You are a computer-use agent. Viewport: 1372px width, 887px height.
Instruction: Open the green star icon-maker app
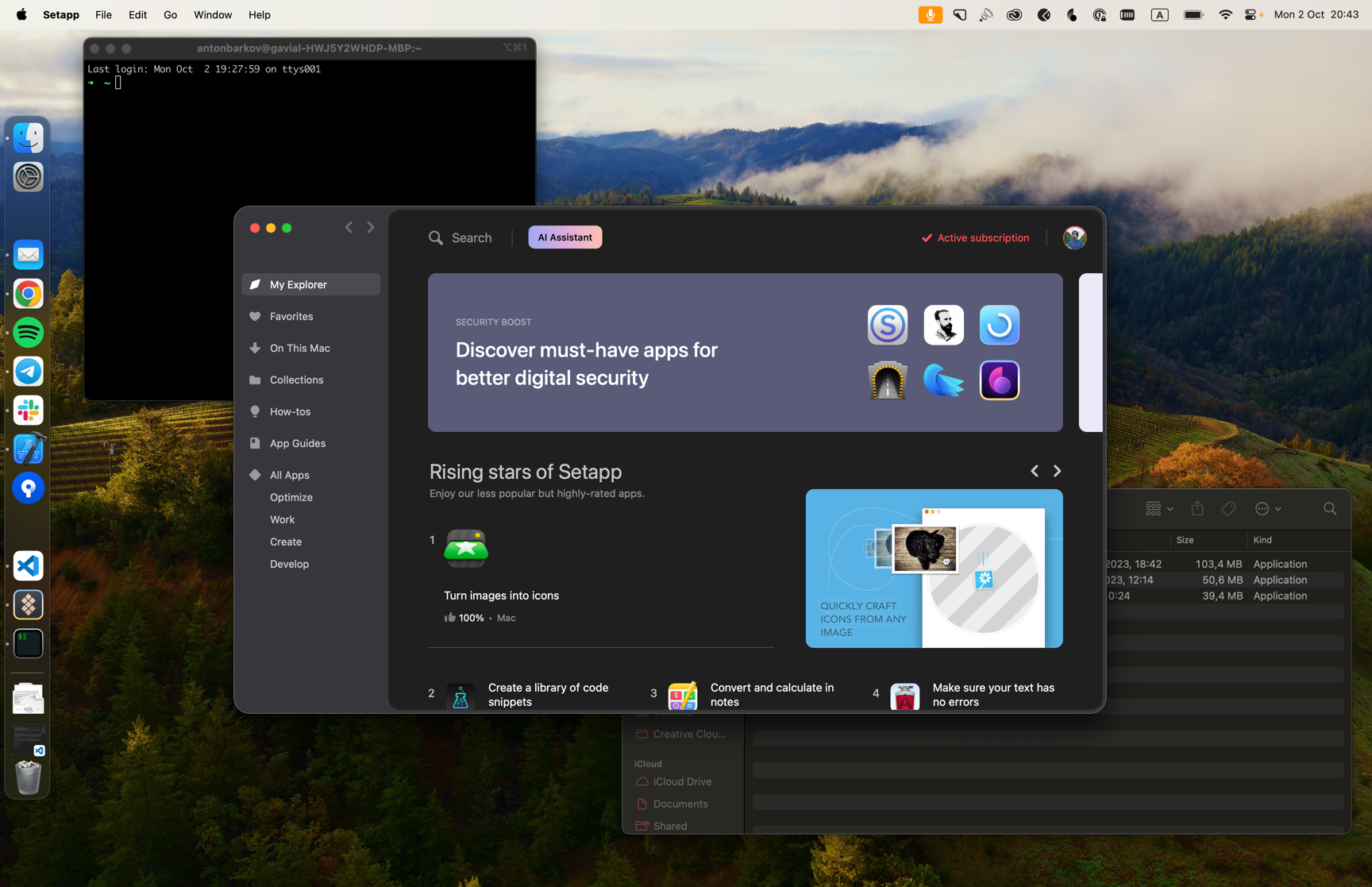(466, 547)
